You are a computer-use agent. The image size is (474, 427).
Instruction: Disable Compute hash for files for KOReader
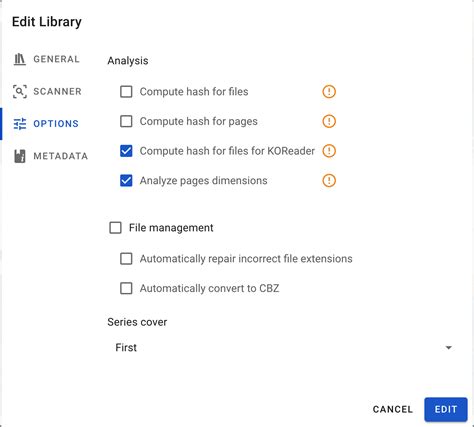[126, 151]
